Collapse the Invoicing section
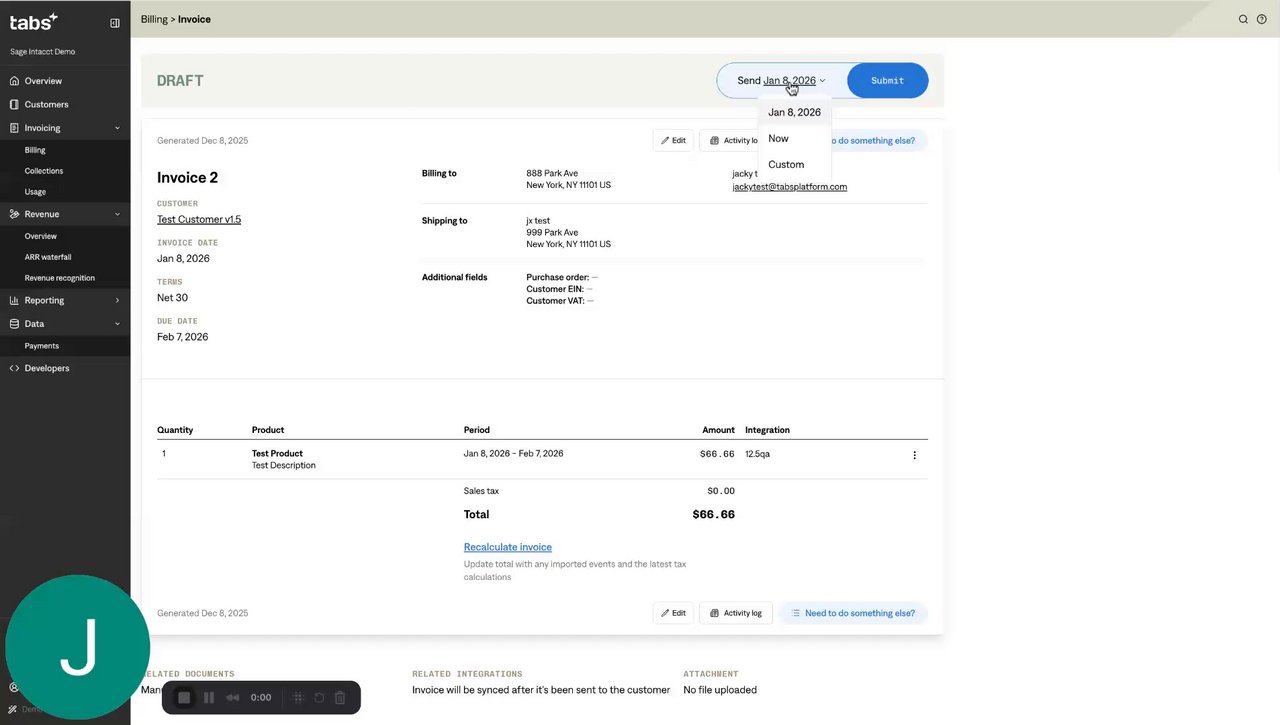Image resolution: width=1280 pixels, height=725 pixels. [117, 128]
